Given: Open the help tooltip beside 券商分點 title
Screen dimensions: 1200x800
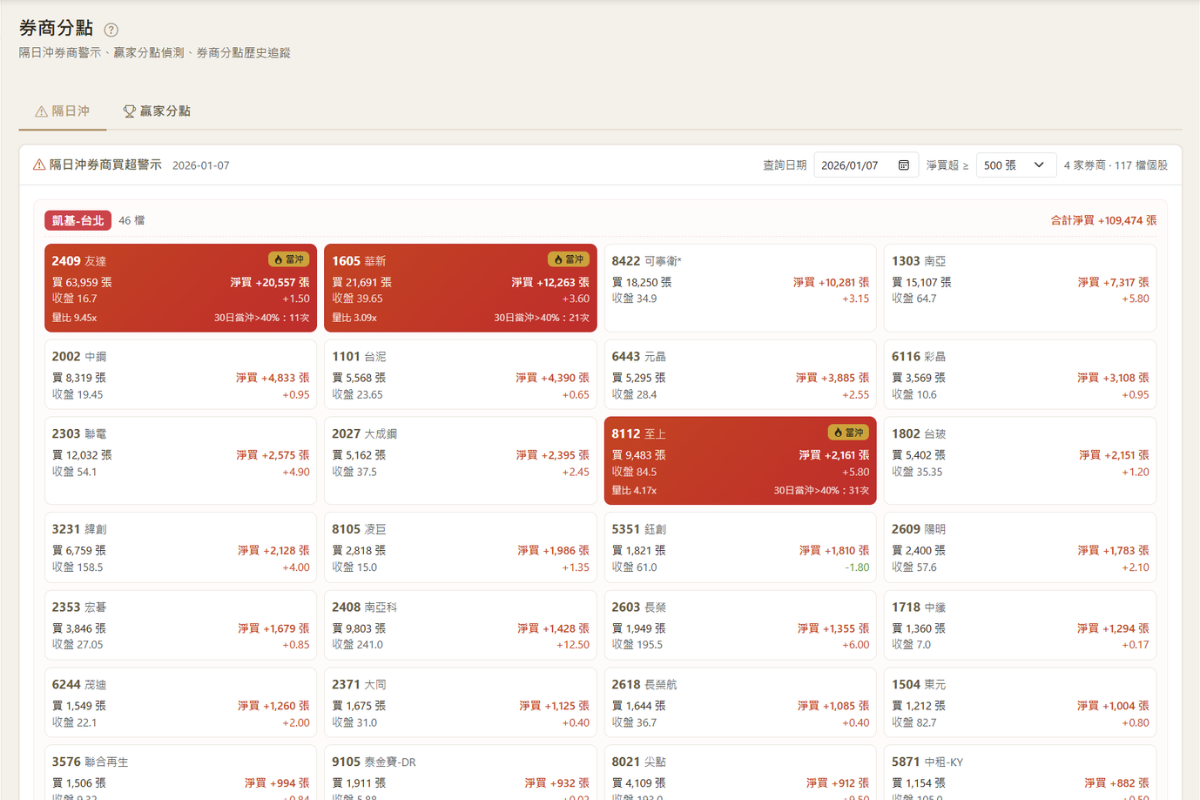Looking at the screenshot, I should [110, 29].
